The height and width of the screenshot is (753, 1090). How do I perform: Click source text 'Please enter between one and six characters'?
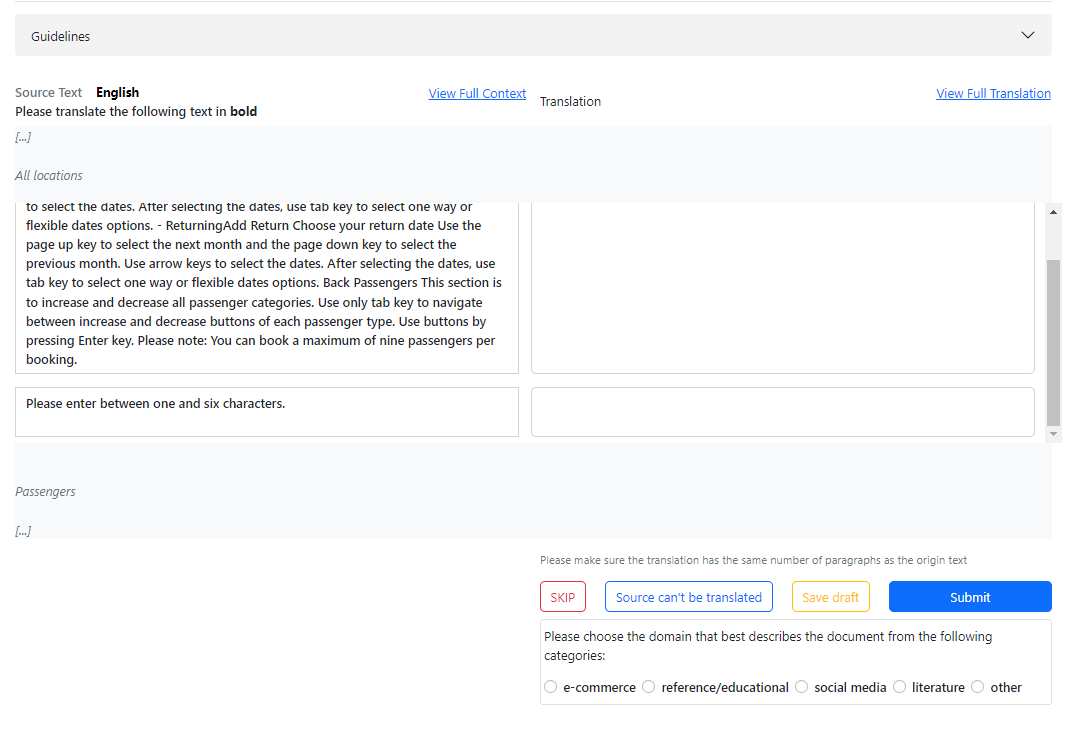click(x=156, y=404)
